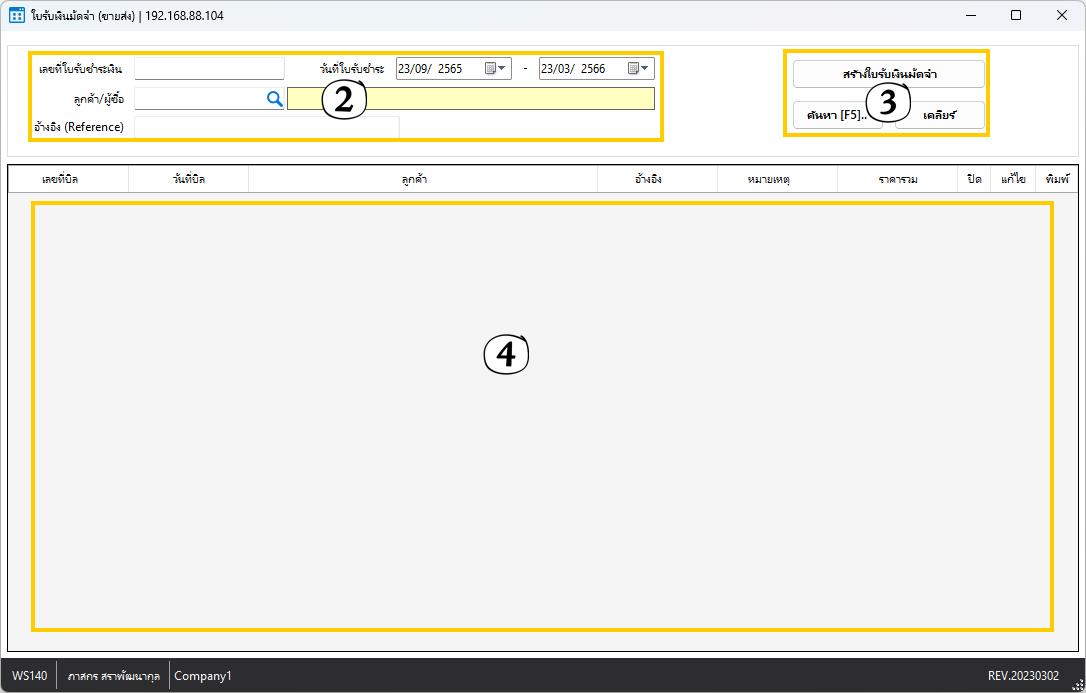Viewport: 1086px width, 693px height.
Task: Click the ลูกค้า column header
Action: point(421,179)
